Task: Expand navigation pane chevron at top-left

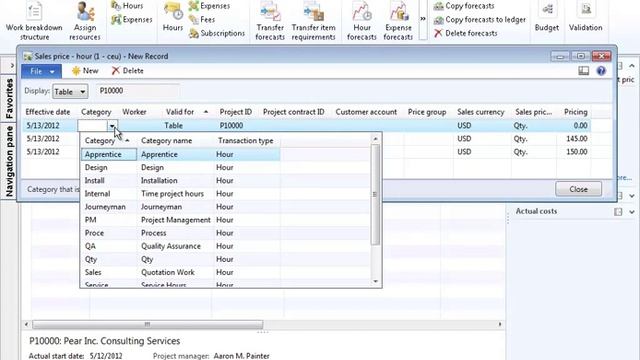Action: tap(11, 65)
